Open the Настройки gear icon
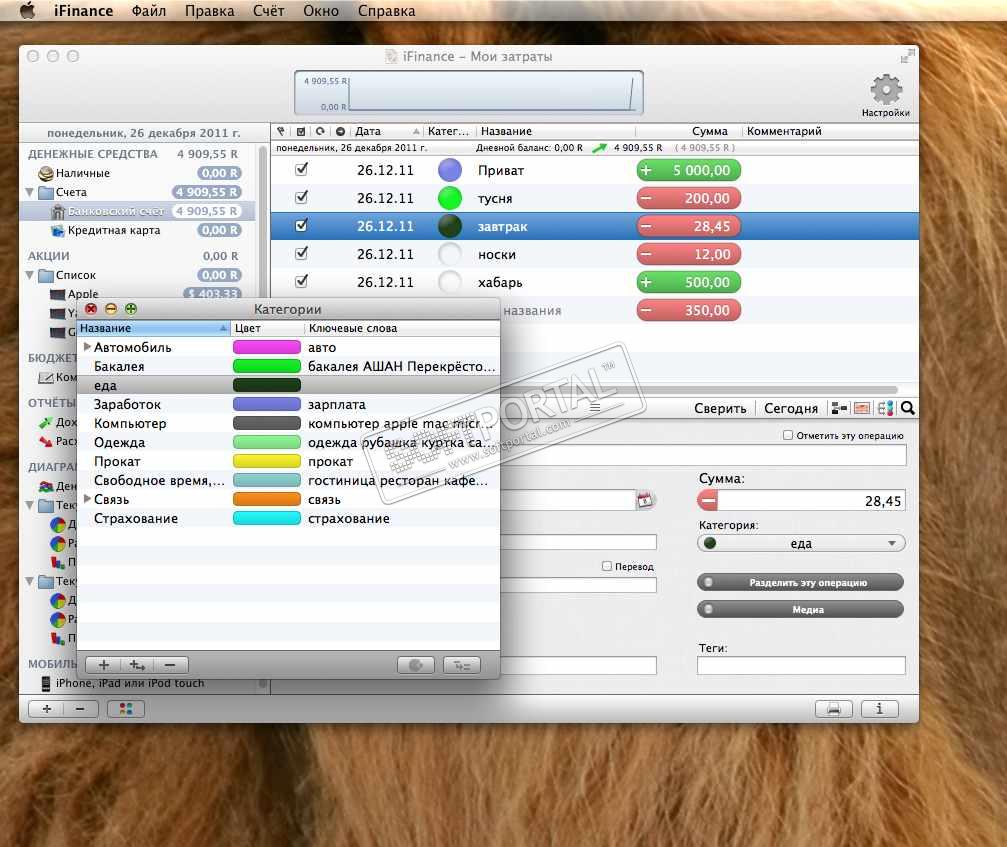Screen dimensions: 1007x847 tap(886, 89)
